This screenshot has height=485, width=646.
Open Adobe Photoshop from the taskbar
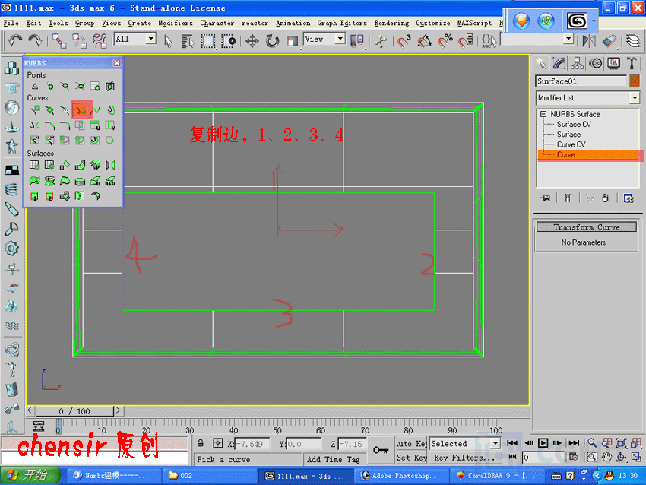[x=402, y=476]
